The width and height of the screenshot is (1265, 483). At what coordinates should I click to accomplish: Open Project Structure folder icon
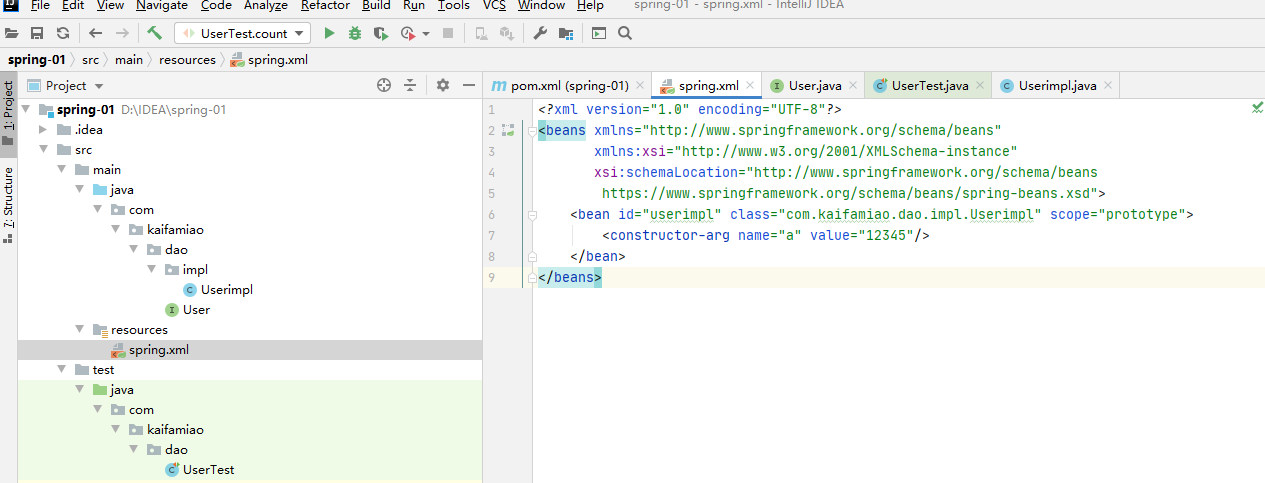(x=566, y=33)
